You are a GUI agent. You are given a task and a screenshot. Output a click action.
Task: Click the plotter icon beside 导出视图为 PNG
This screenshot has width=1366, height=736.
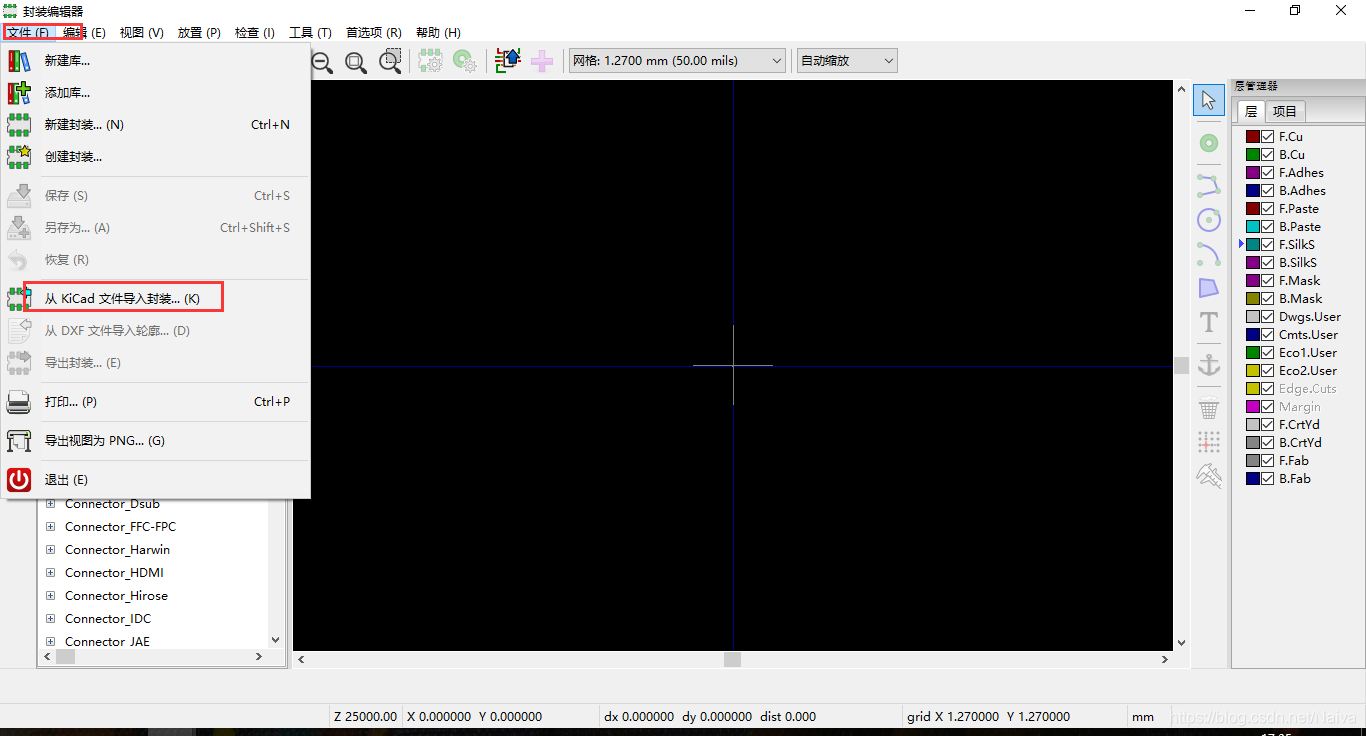19,441
